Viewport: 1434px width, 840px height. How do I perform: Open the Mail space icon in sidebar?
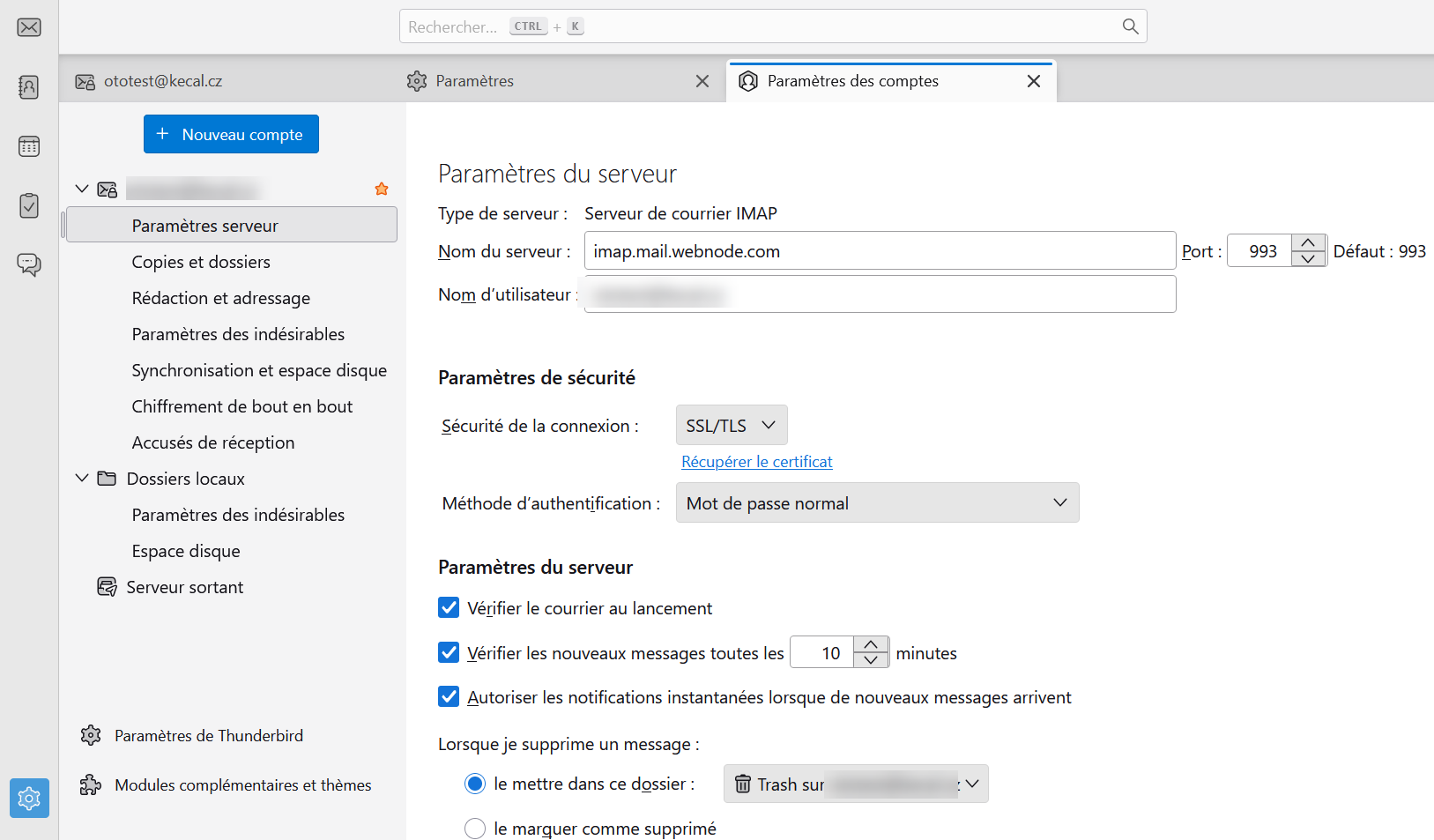coord(29,27)
